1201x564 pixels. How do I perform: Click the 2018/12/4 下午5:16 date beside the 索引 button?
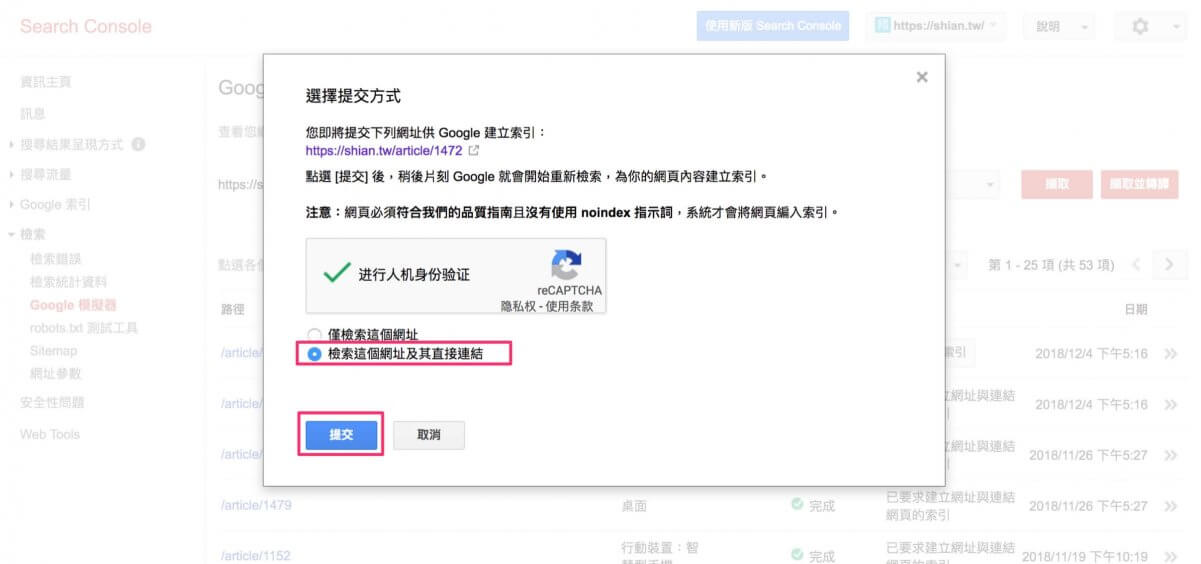tap(1091, 353)
